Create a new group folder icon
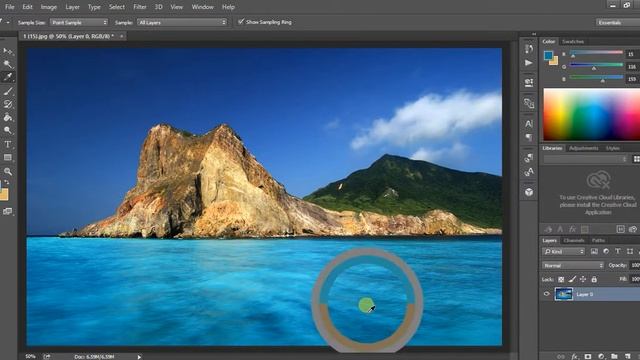The width and height of the screenshot is (640, 360). pyautogui.click(x=614, y=356)
